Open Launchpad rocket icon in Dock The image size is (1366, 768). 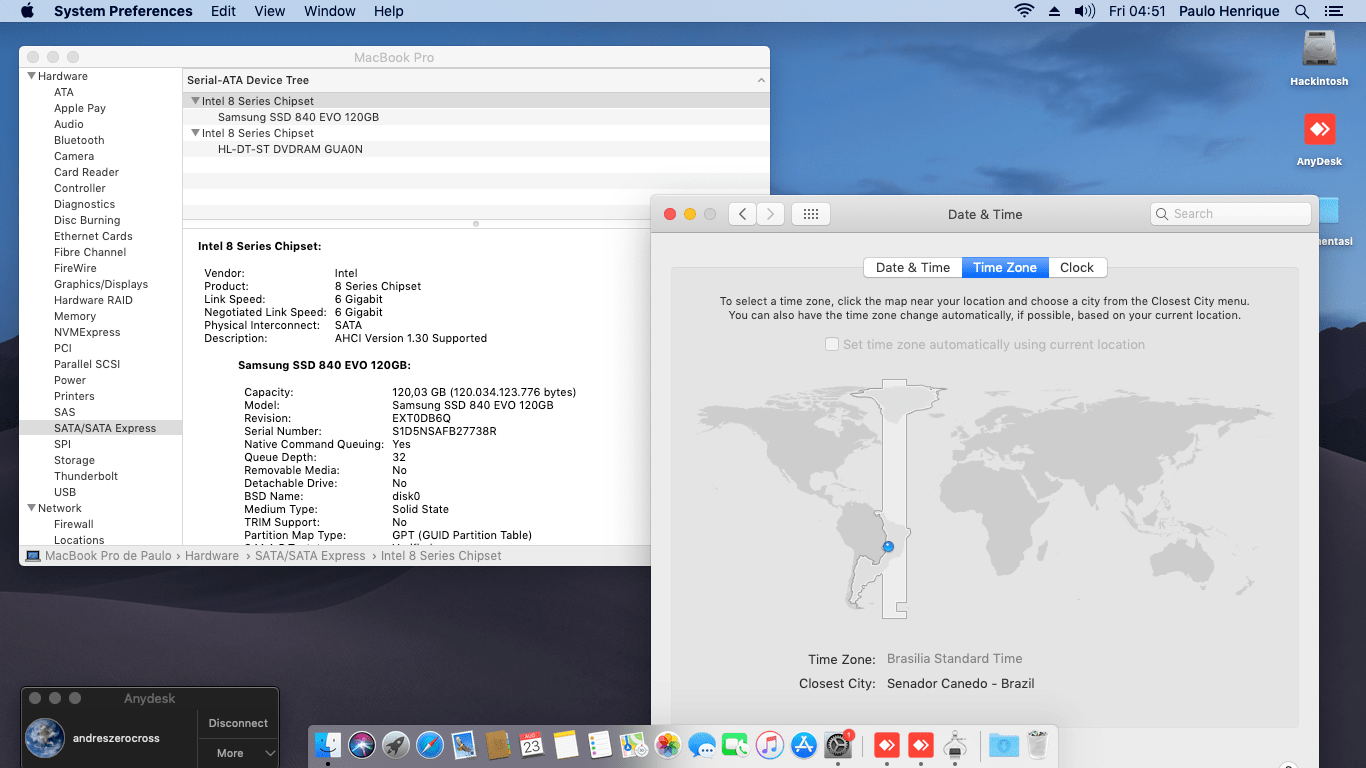pos(396,745)
